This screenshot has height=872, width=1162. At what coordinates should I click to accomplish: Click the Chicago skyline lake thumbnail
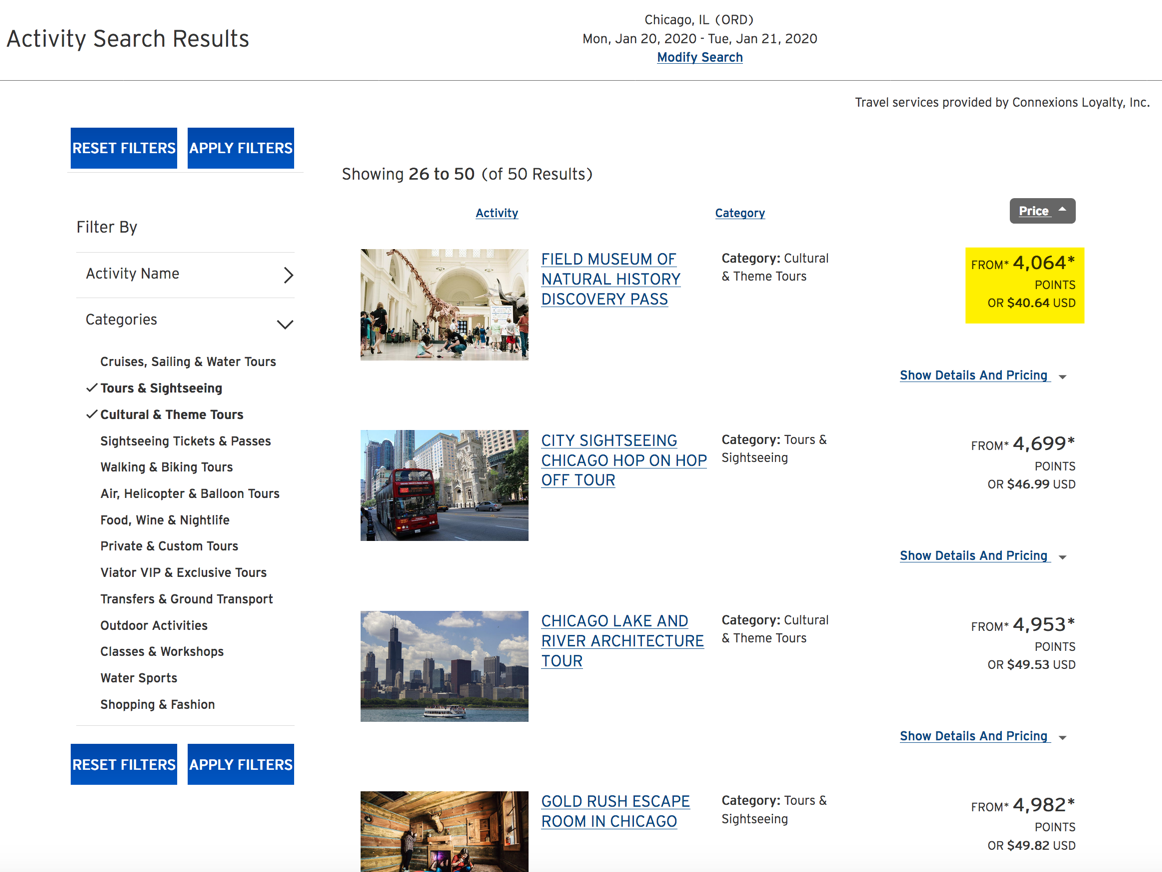click(445, 666)
